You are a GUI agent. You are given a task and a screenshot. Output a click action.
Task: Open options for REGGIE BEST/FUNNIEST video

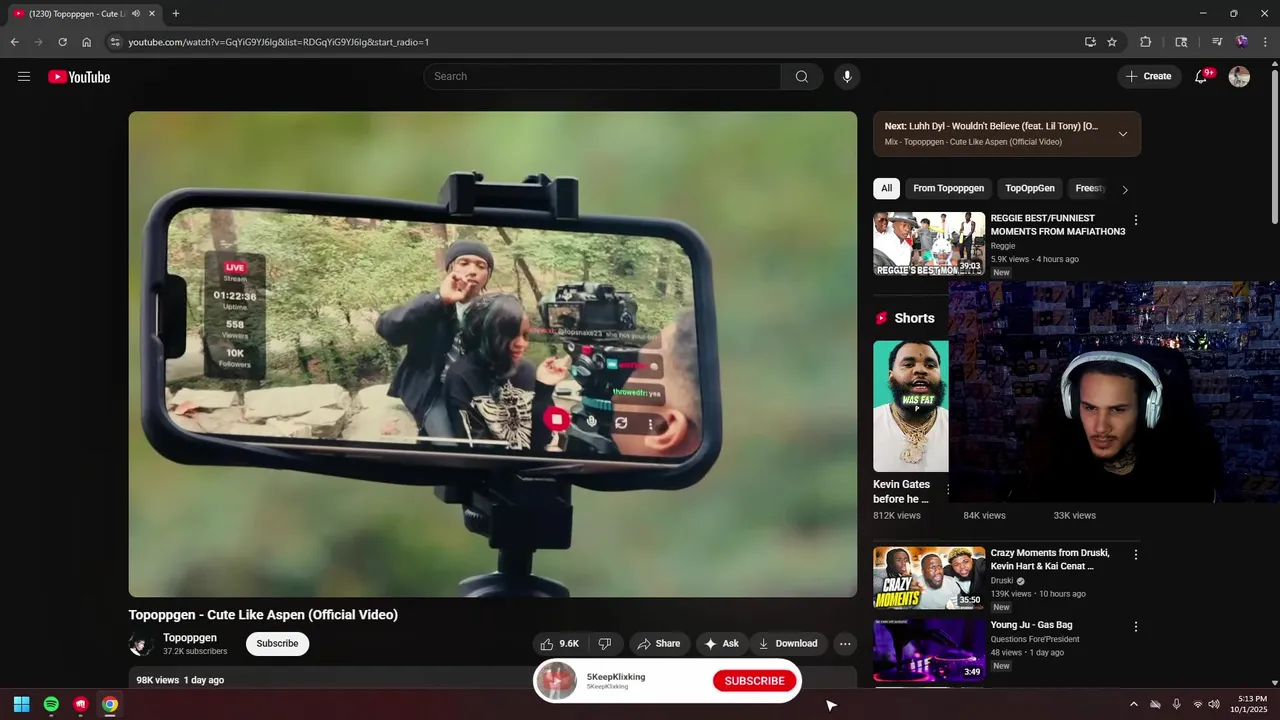point(1135,220)
